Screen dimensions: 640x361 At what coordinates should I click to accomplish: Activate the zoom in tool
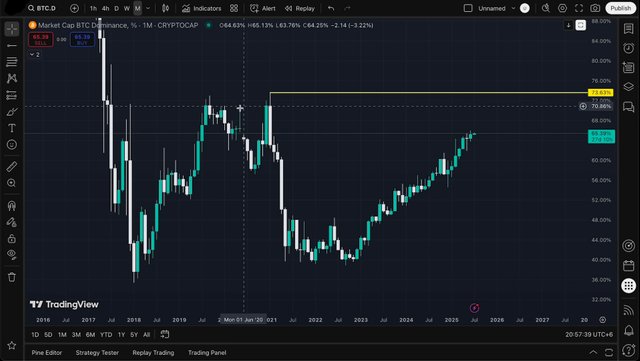12,183
